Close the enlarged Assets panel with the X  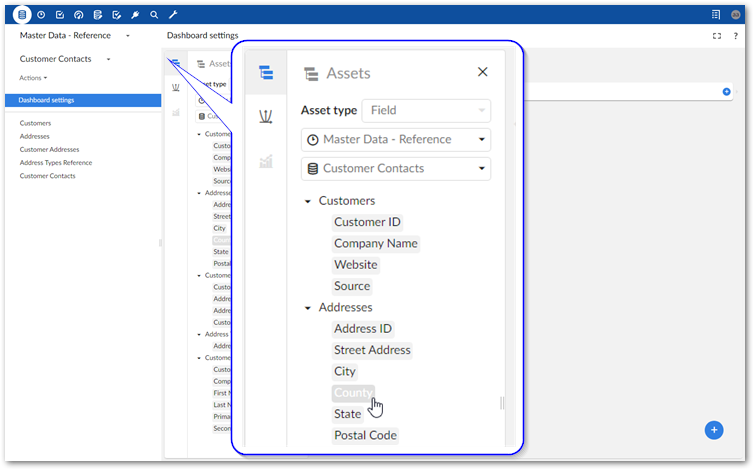[x=482, y=72]
